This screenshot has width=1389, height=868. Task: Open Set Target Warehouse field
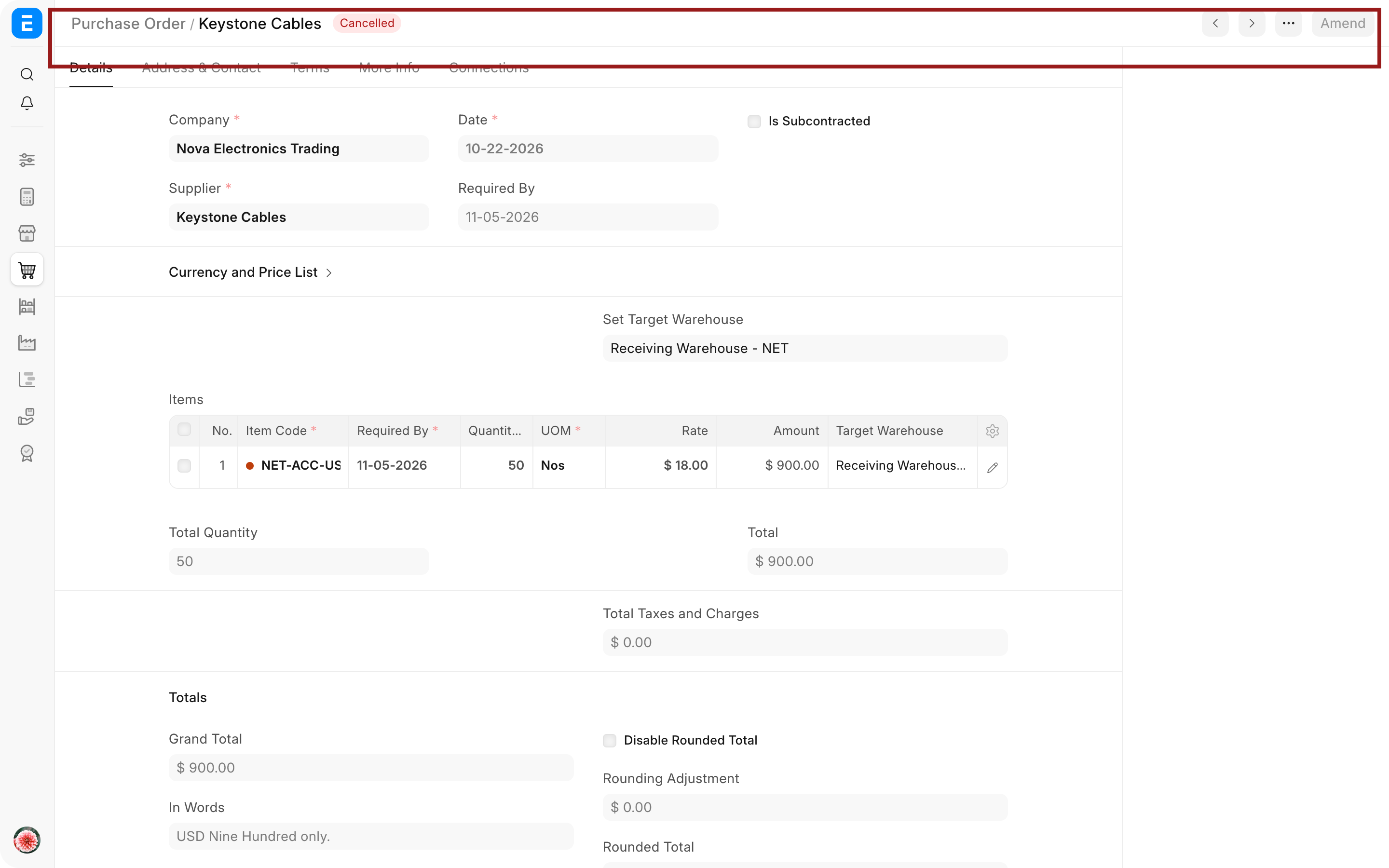pos(804,349)
